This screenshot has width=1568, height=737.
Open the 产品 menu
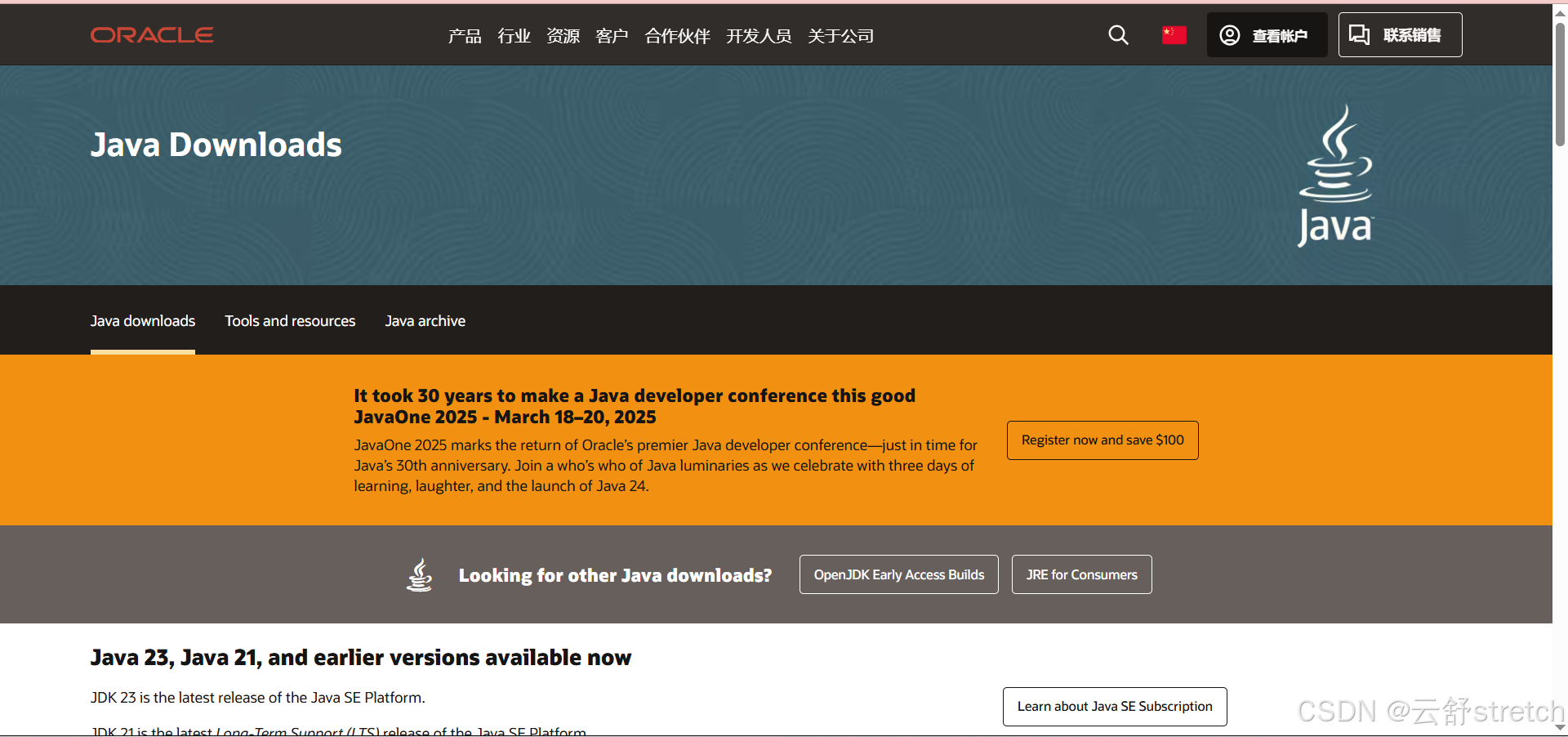[x=465, y=36]
